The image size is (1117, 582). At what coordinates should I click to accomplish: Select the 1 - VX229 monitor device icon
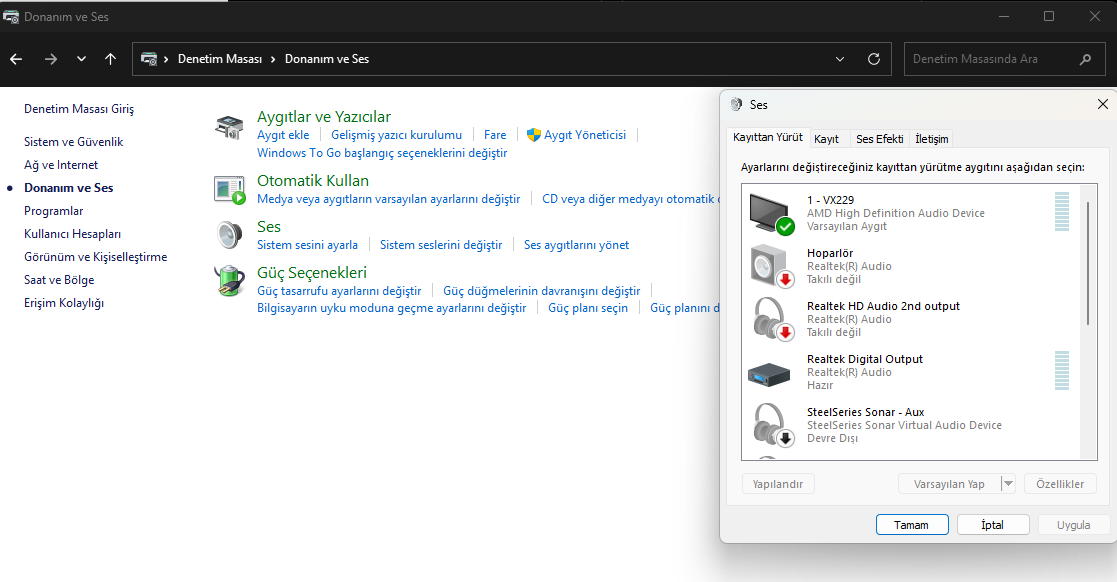coord(770,214)
